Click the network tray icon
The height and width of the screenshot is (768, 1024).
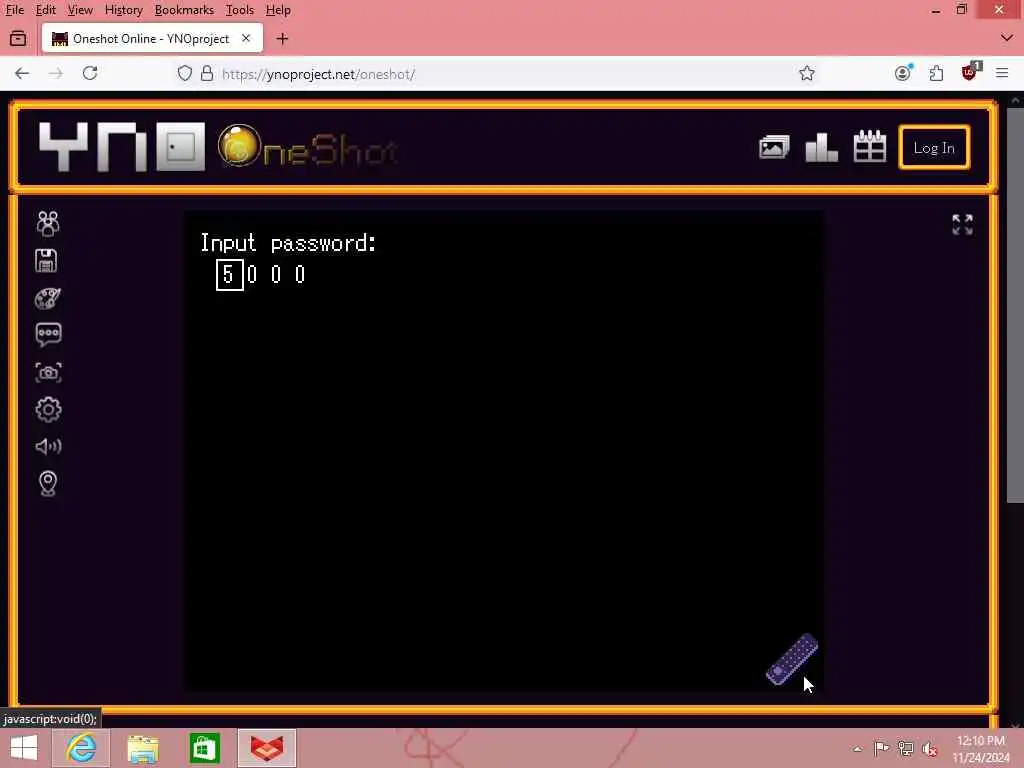pyautogui.click(x=906, y=748)
